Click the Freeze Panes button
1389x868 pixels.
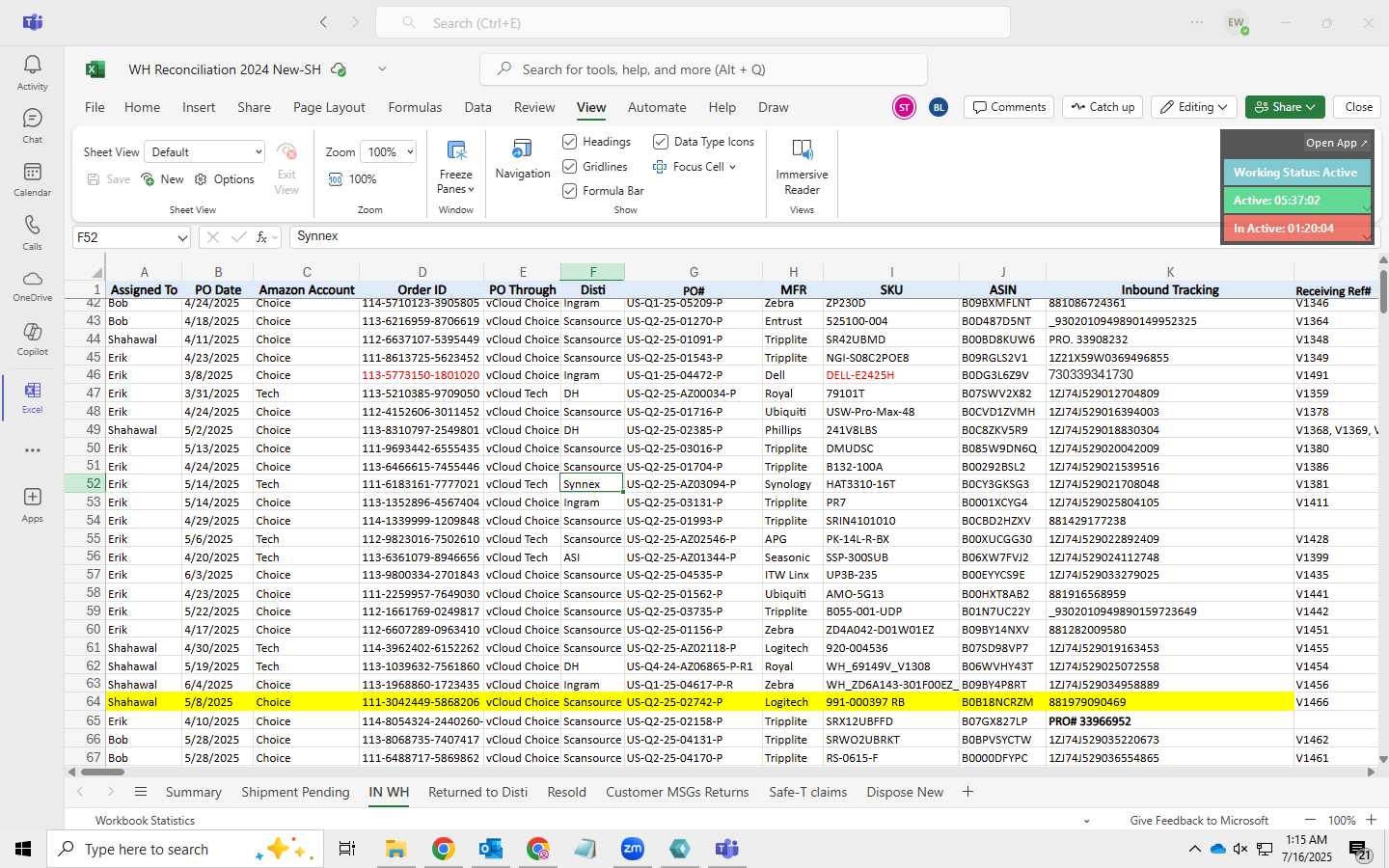[456, 166]
